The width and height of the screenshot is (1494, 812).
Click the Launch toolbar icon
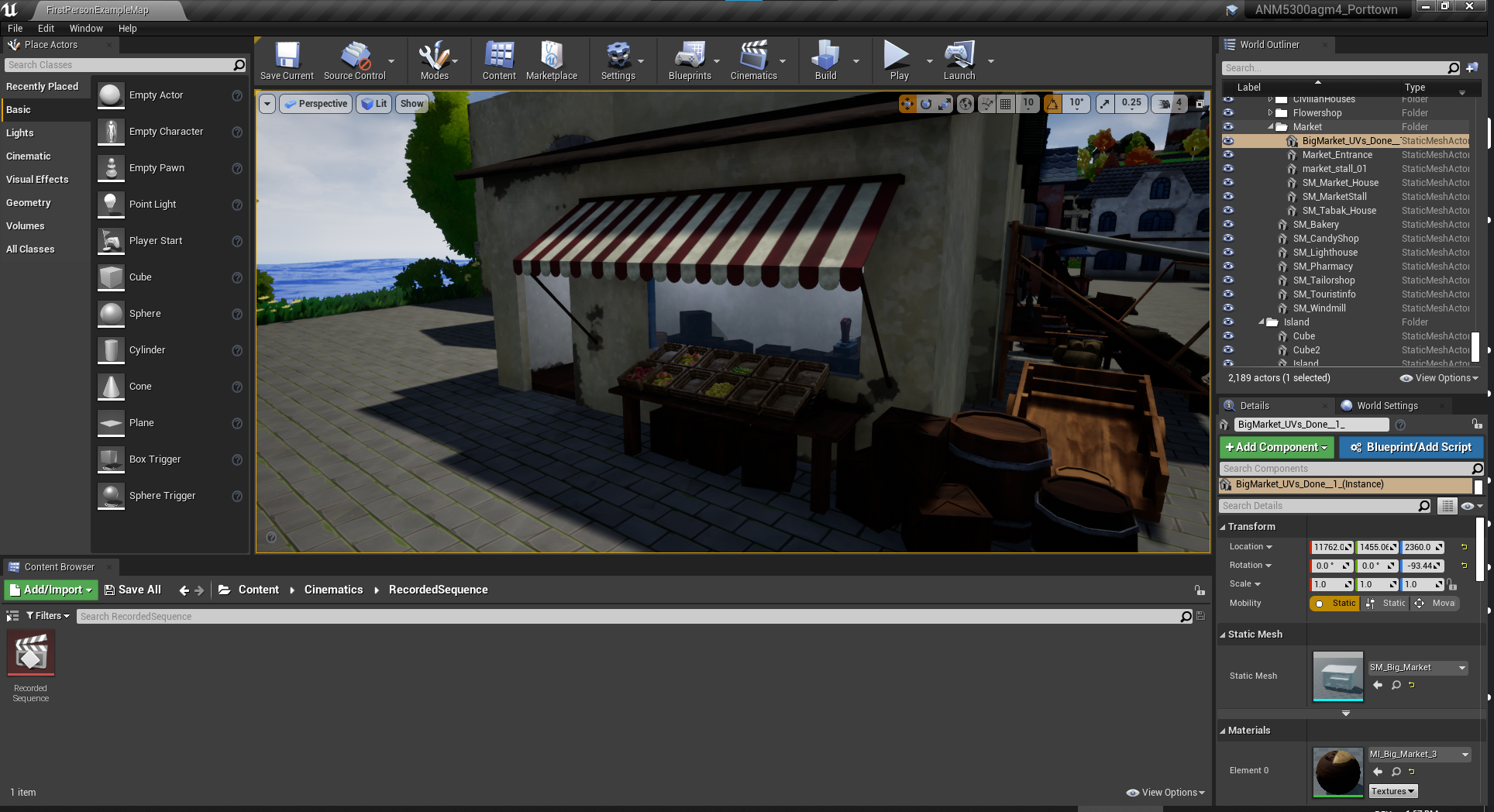pos(959,60)
